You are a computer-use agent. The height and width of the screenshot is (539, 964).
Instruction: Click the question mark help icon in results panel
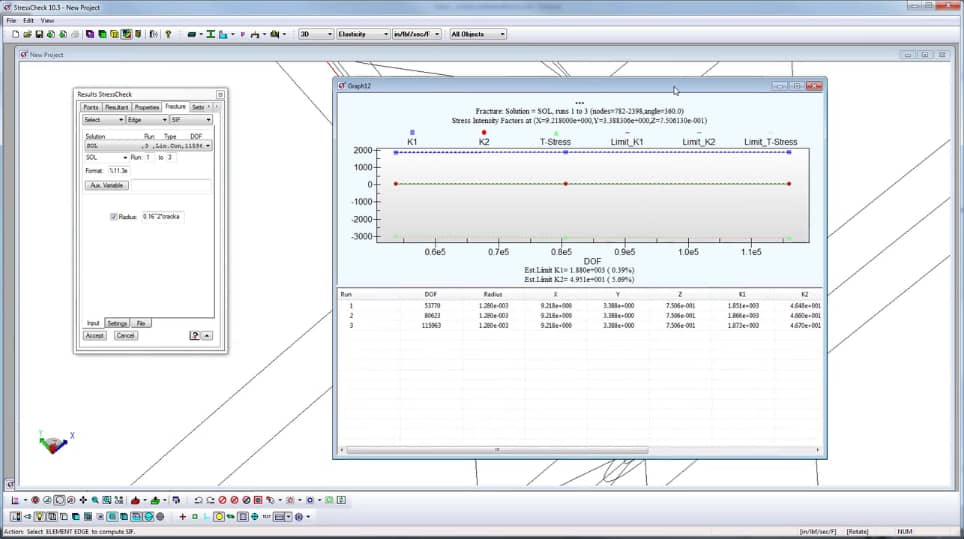pyautogui.click(x=194, y=336)
